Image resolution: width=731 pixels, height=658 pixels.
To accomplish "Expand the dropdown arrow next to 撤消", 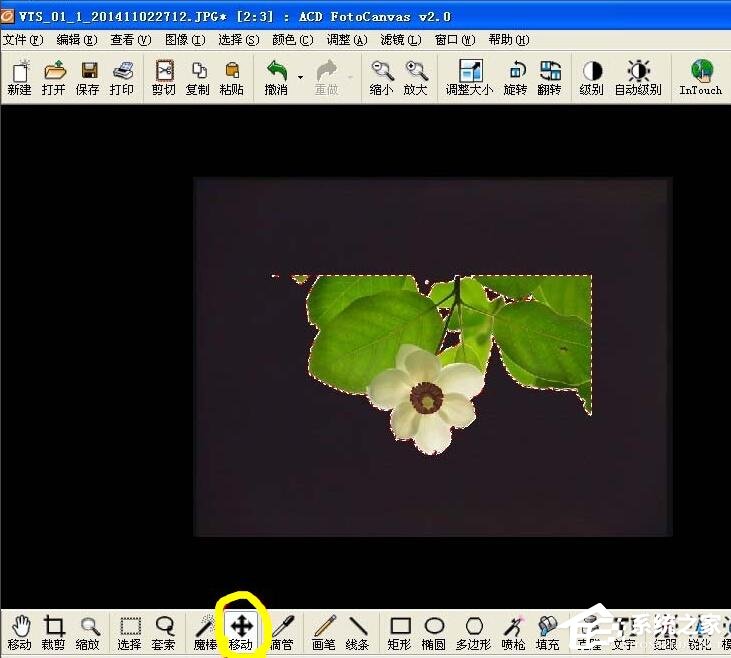I will [x=300, y=78].
